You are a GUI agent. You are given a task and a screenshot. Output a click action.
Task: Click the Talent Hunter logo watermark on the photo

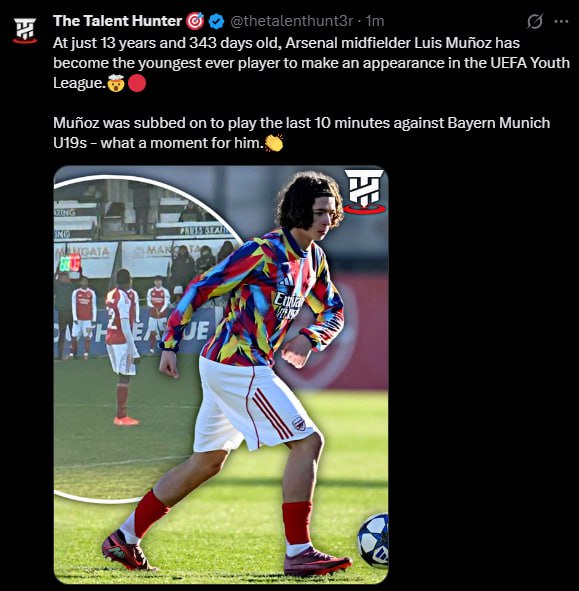coord(365,191)
